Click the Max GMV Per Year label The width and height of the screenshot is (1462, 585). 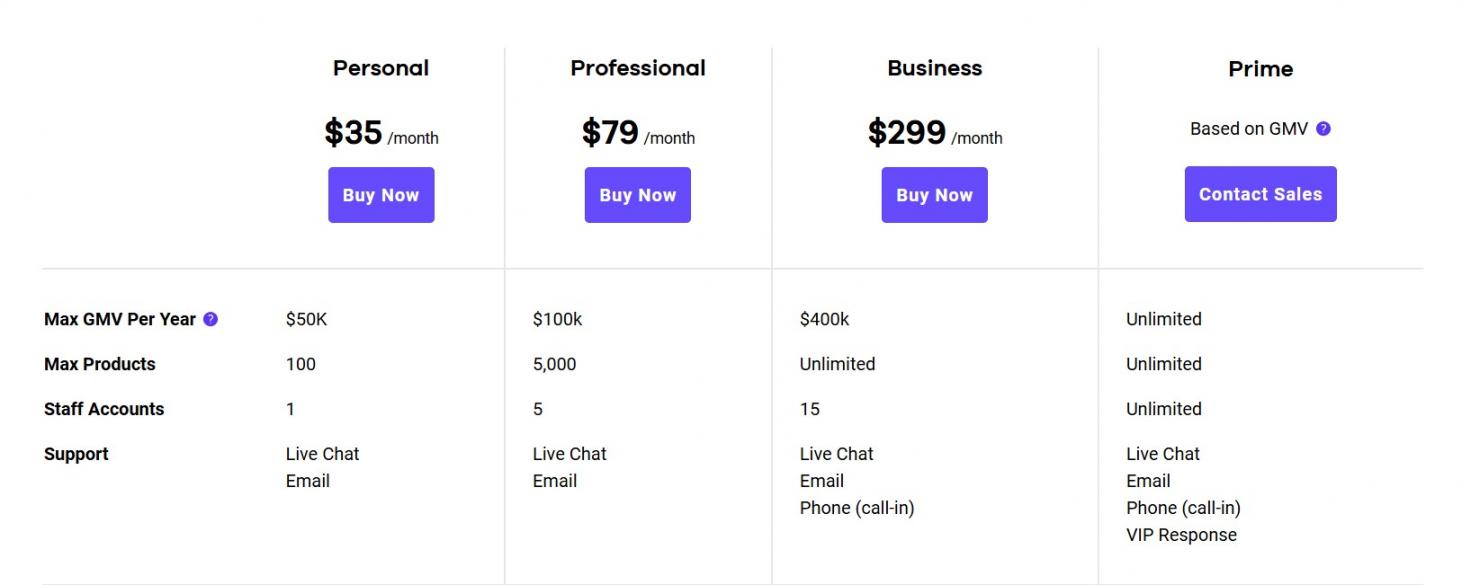tap(120, 319)
